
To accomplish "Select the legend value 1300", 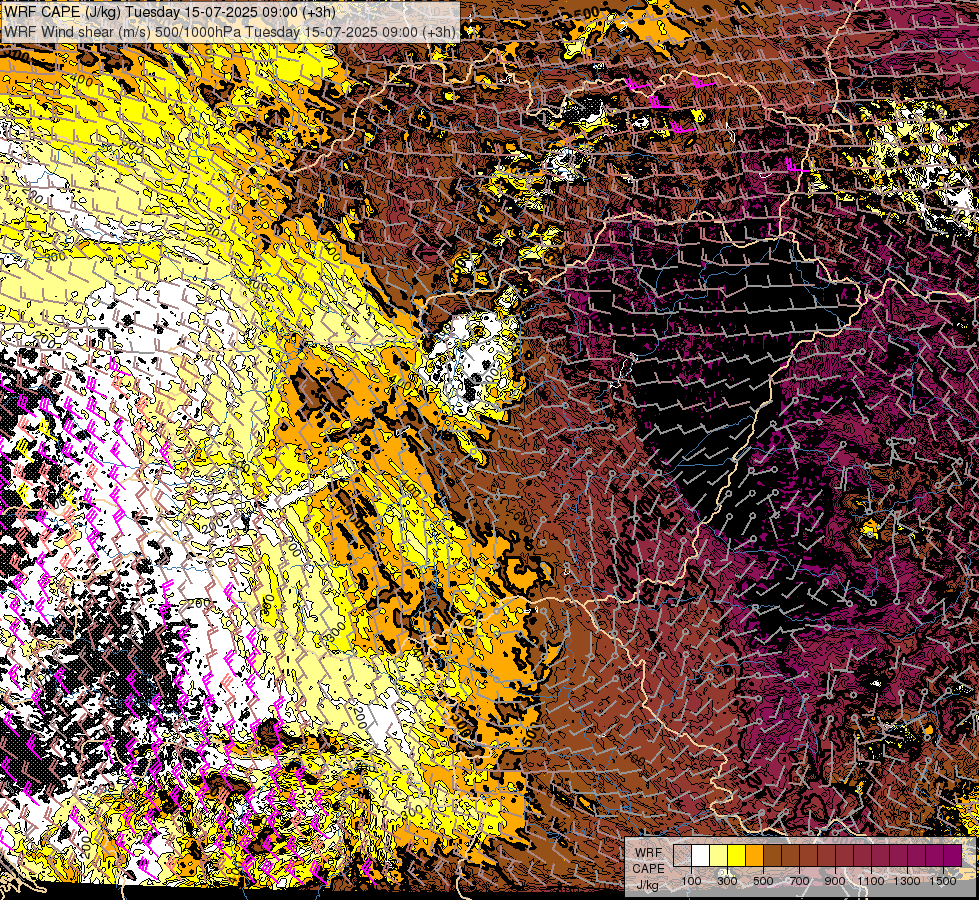I will [907, 881].
